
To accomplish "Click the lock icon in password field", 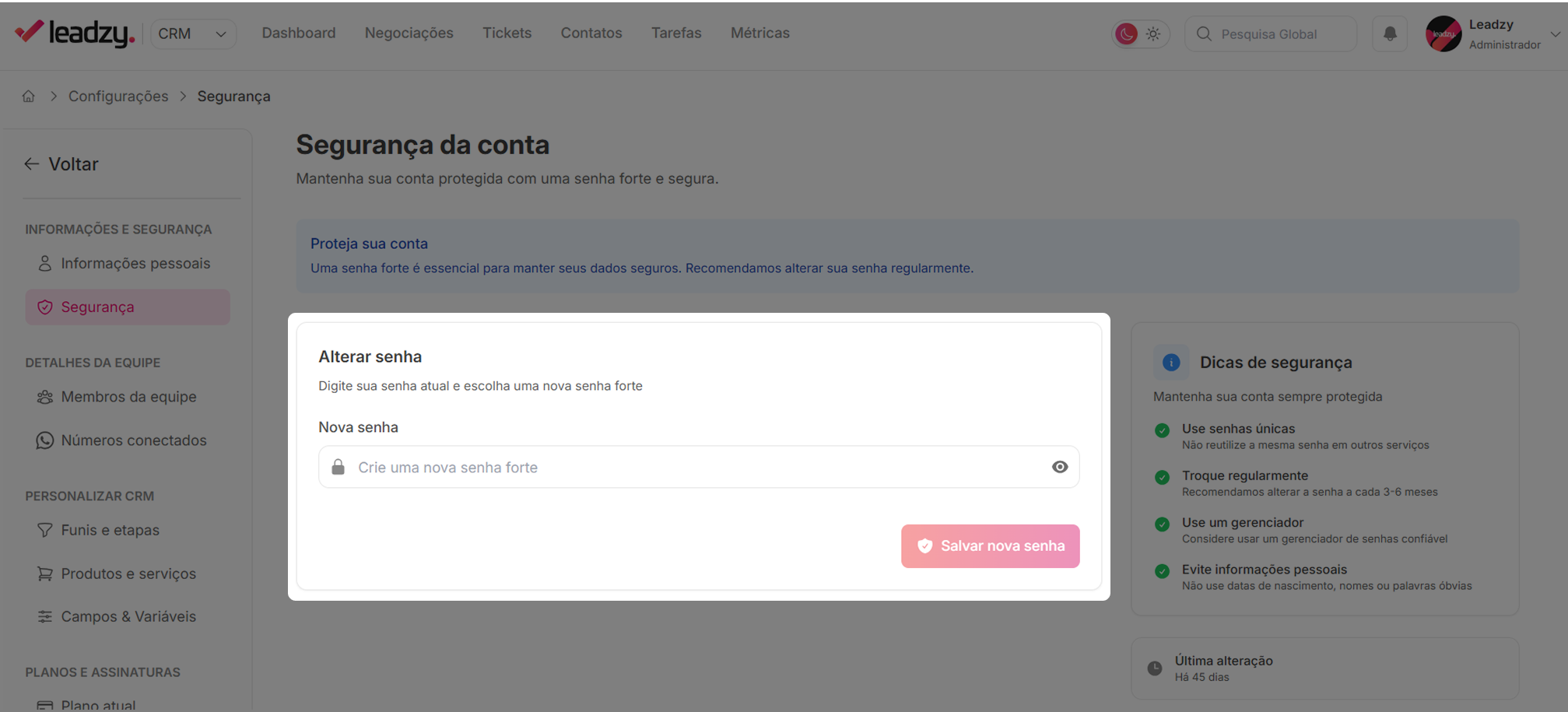I will [338, 467].
